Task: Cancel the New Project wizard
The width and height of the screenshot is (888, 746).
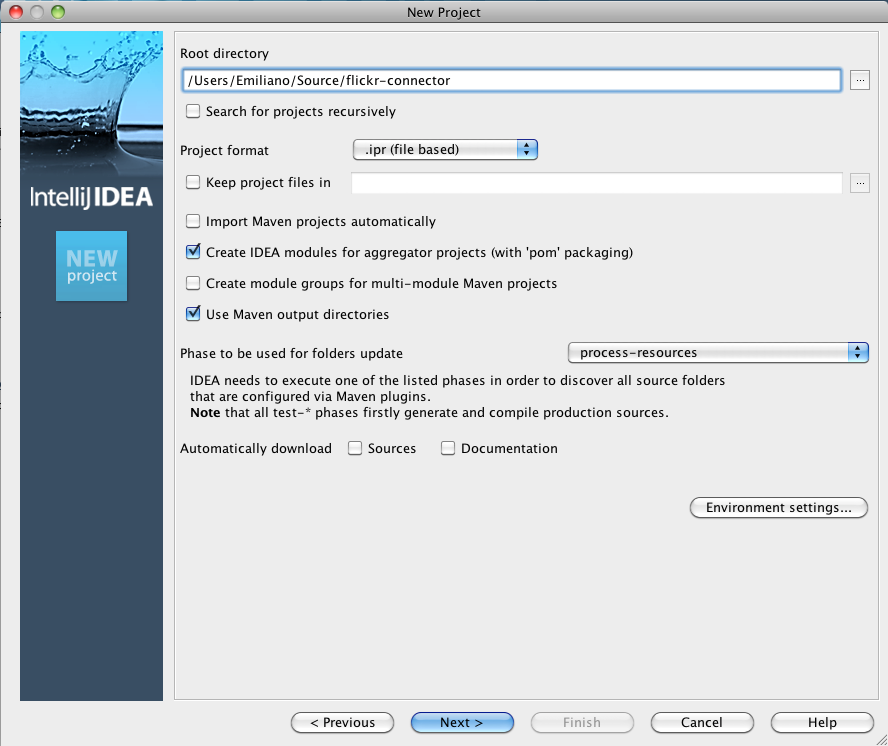Action: [702, 723]
